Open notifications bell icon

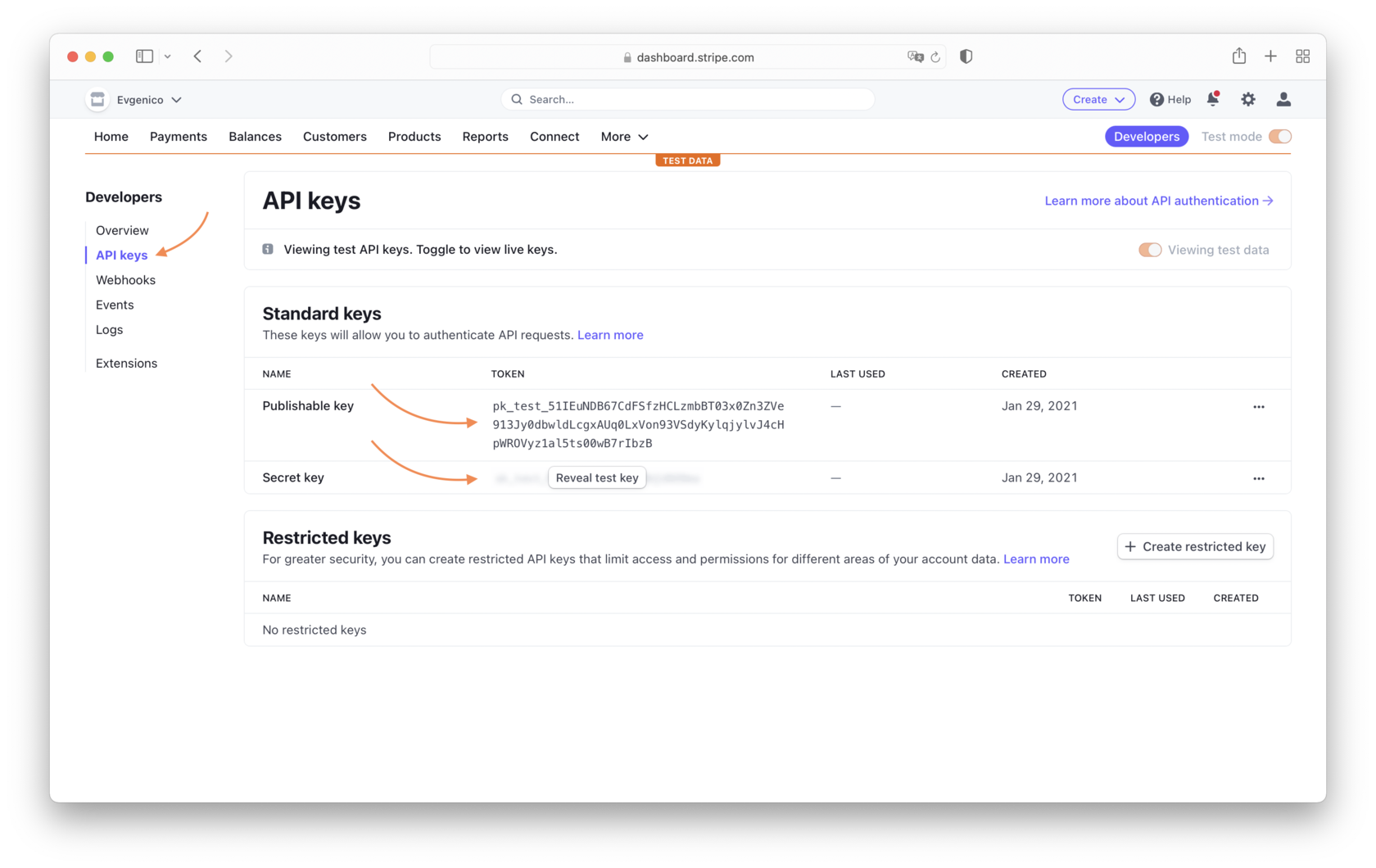click(x=1213, y=99)
